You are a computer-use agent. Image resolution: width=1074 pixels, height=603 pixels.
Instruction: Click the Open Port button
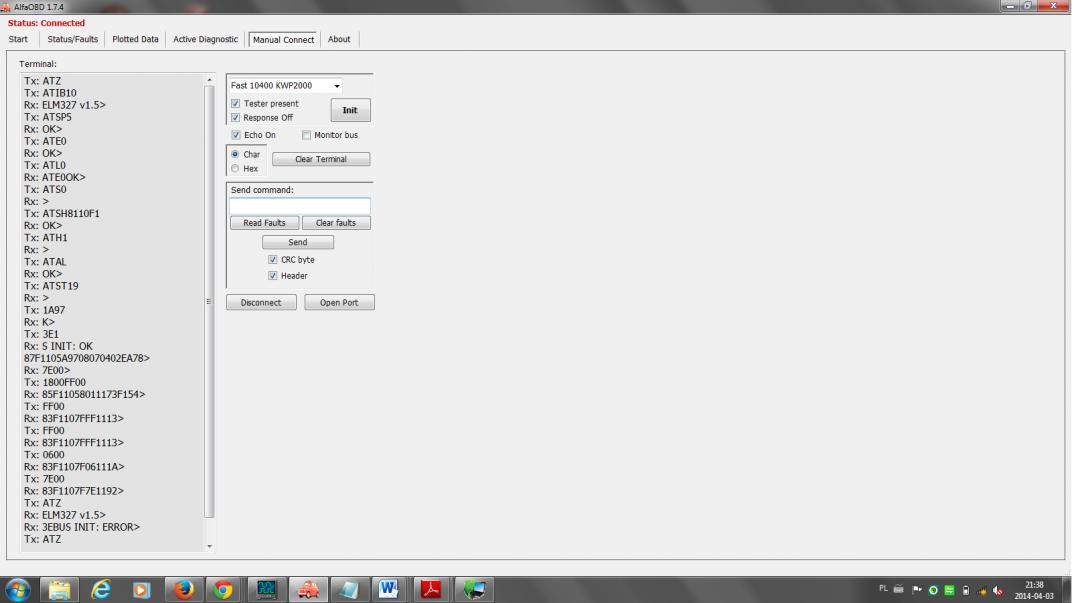click(x=339, y=302)
